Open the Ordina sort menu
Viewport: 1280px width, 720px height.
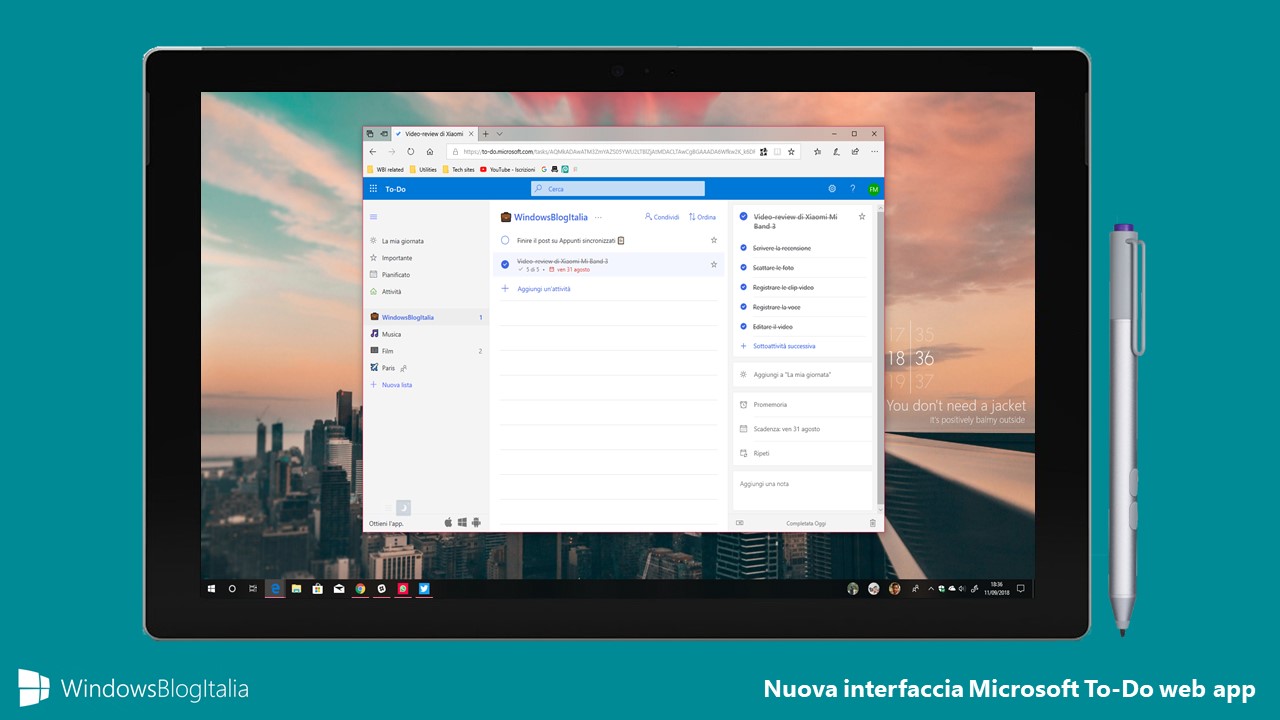(x=702, y=217)
